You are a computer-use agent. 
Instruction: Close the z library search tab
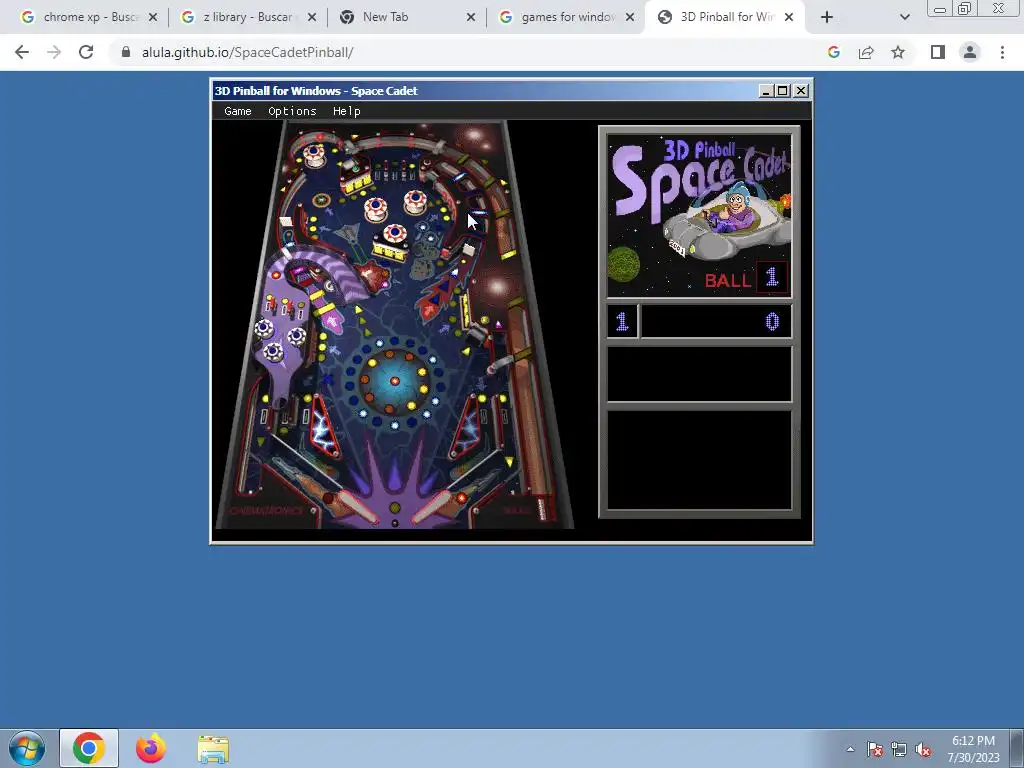[312, 17]
